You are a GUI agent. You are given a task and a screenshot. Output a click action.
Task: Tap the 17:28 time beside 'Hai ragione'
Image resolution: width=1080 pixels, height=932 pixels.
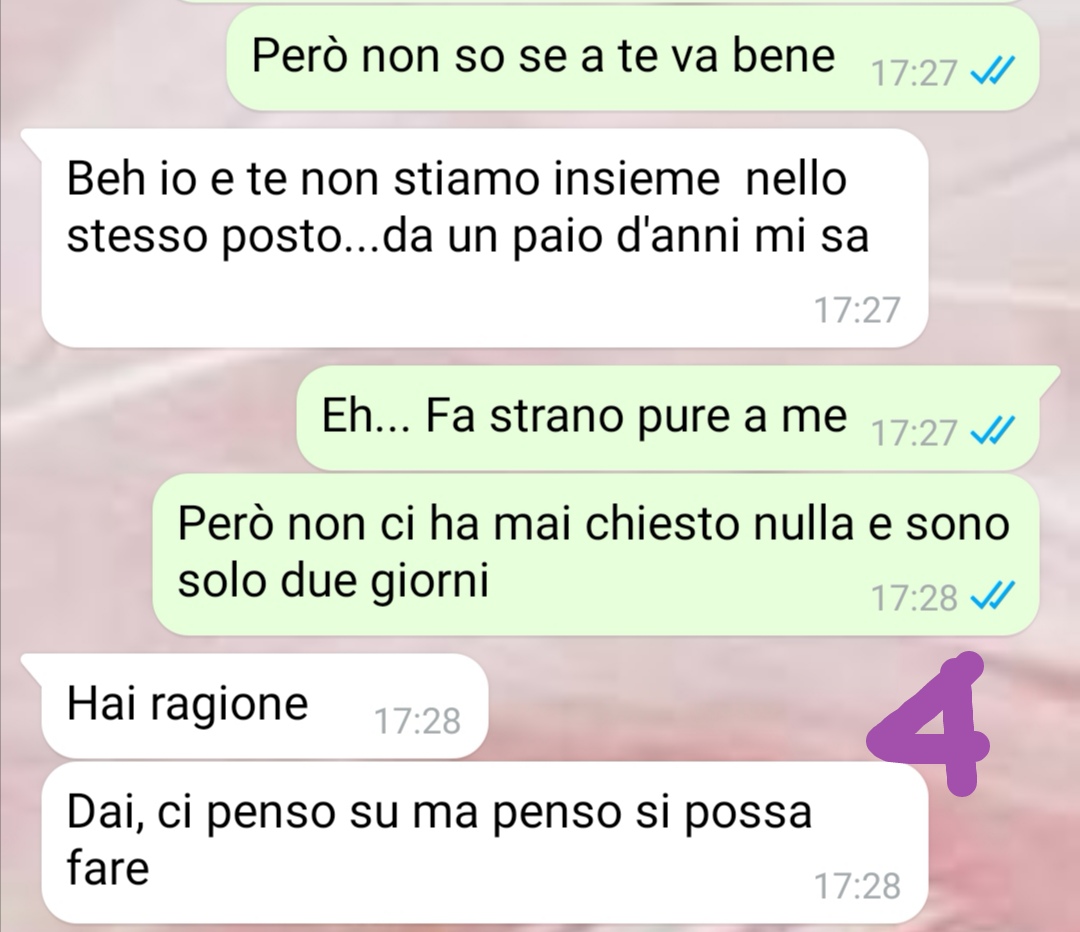417,721
